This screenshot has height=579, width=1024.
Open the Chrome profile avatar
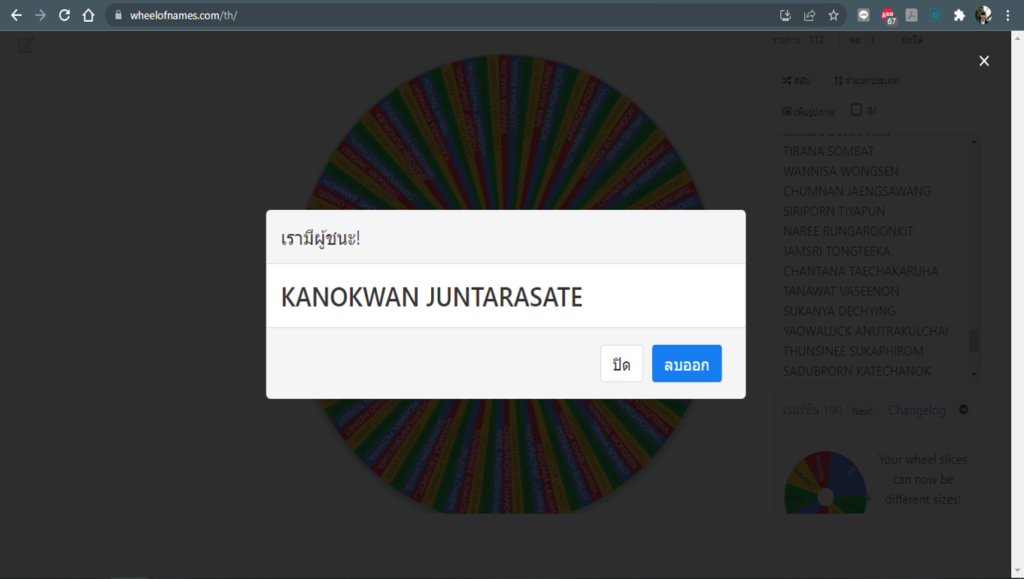tap(984, 15)
